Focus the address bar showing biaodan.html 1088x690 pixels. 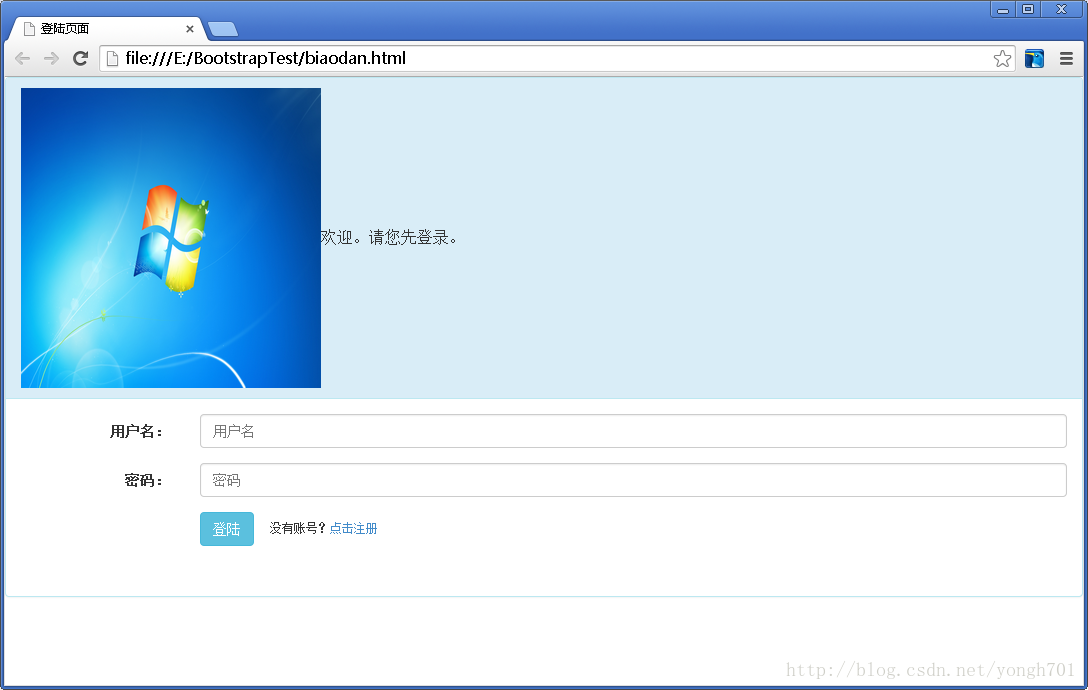pos(556,58)
